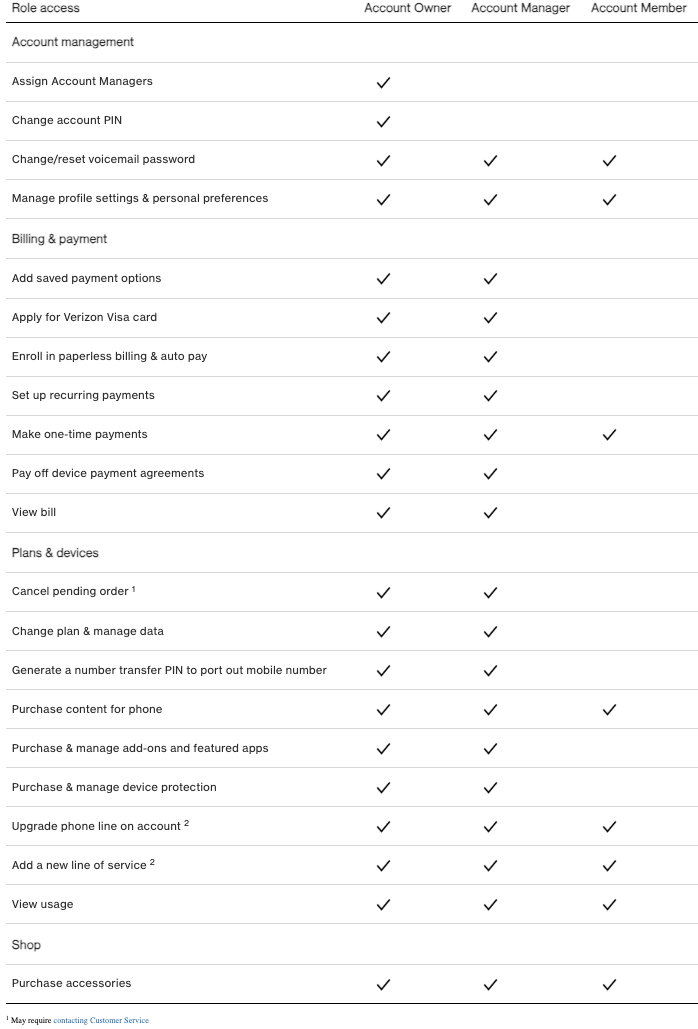Click the Account management section heading
698x1029 pixels.
click(x=72, y=42)
